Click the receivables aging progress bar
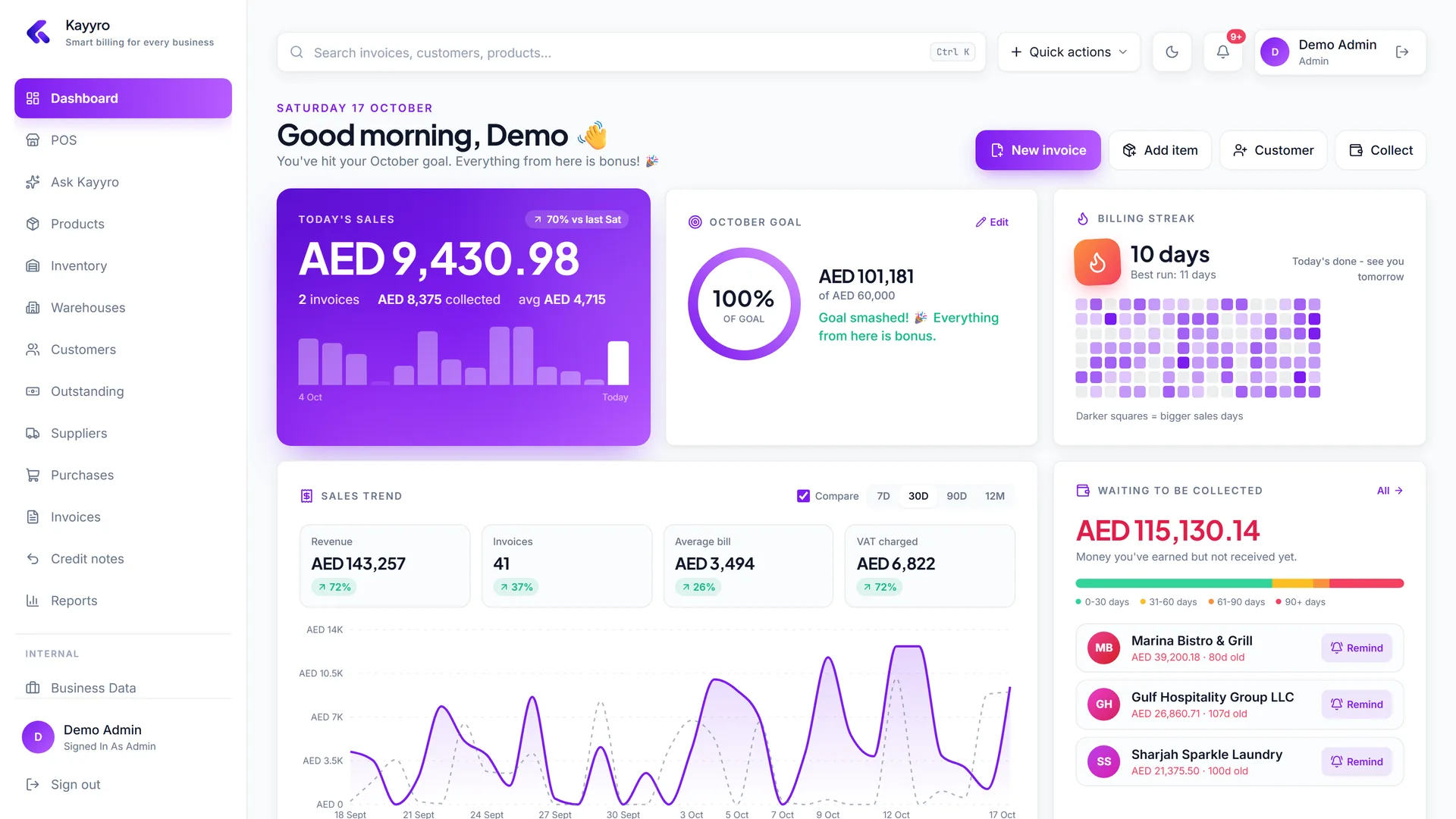This screenshot has height=819, width=1456. click(1239, 584)
